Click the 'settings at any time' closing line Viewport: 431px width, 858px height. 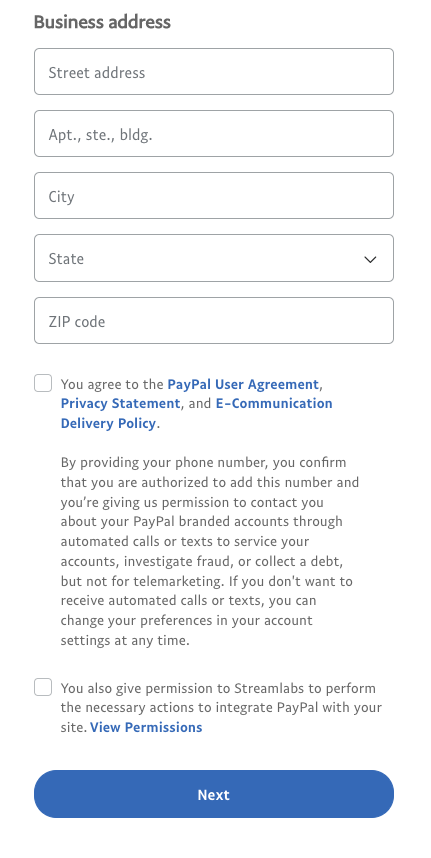pos(125,640)
